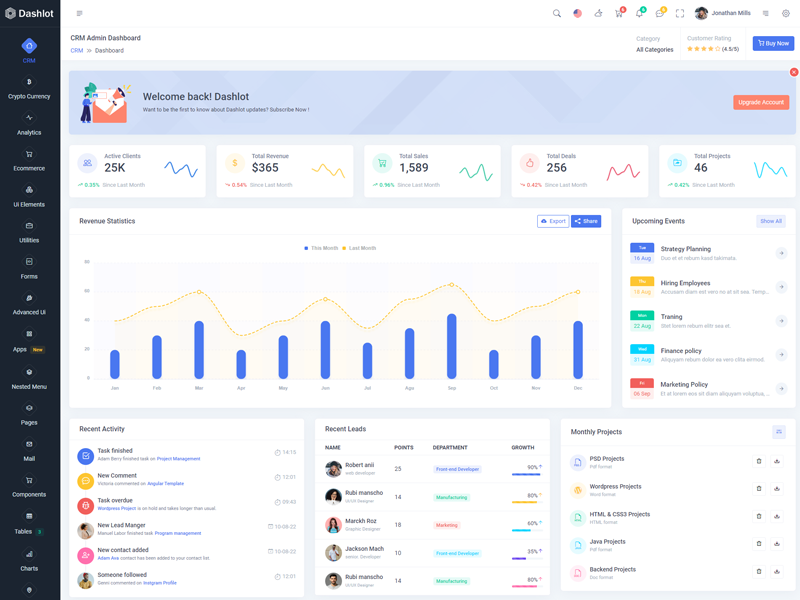Open the notifications bell

coord(639,13)
